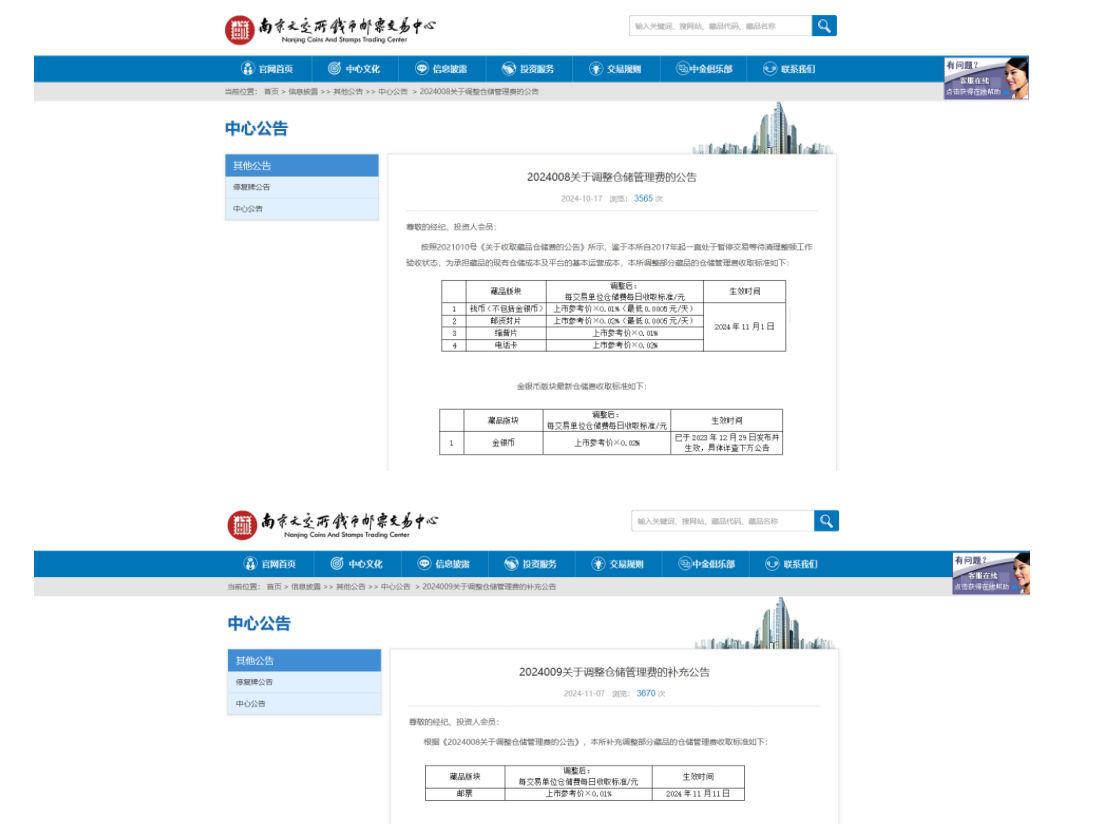Viewport: 1101px width, 824px height.
Task: Open 中心文化 in the upper navigation bar
Action: coord(354,69)
